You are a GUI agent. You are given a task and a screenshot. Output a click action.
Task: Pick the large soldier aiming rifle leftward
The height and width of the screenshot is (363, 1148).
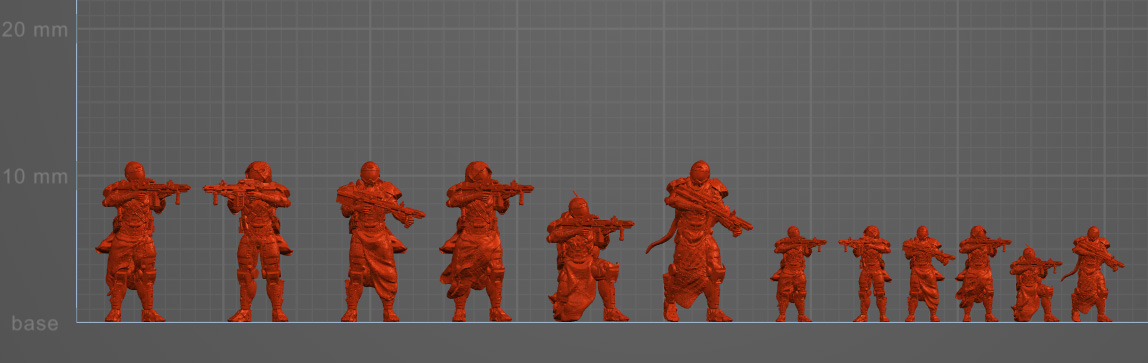coord(247,242)
